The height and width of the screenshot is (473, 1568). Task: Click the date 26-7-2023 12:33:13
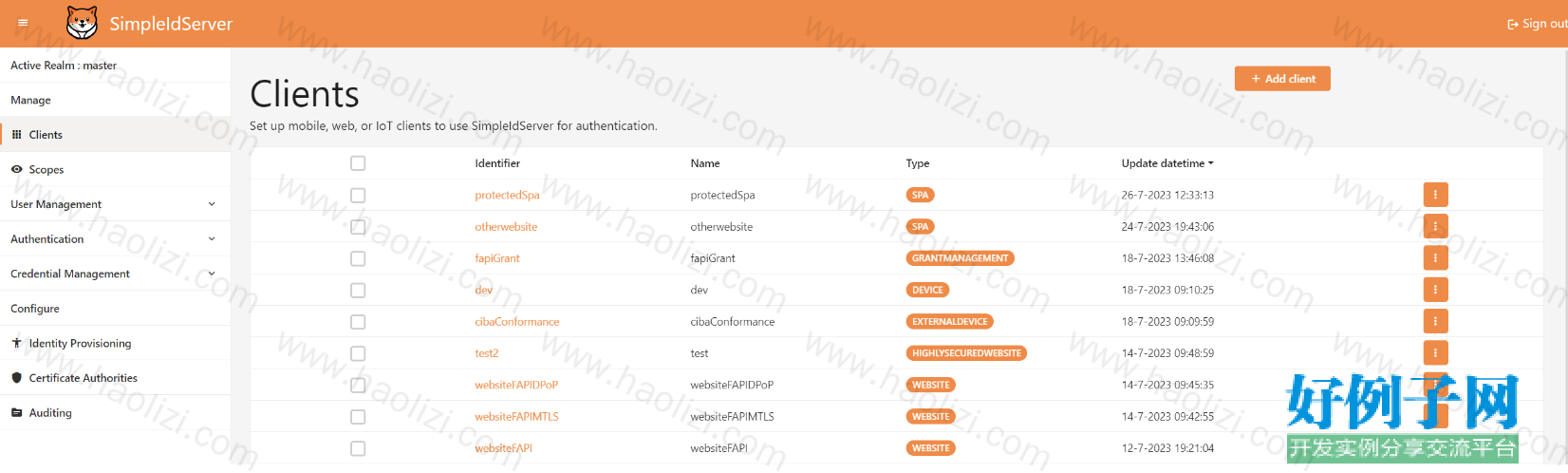(1167, 195)
